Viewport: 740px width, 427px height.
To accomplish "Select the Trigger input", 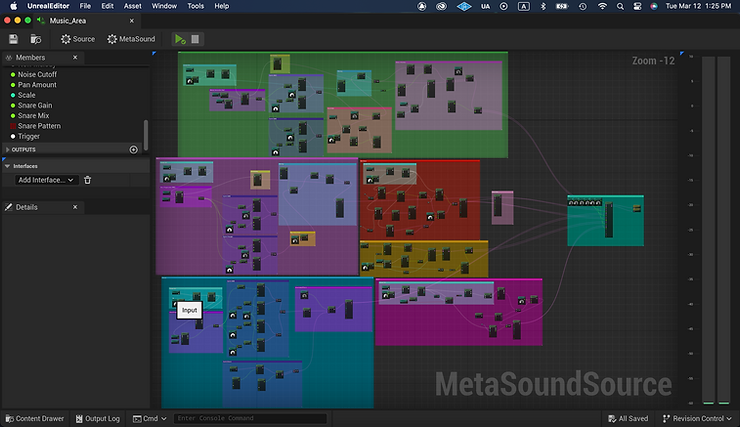I will pos(29,136).
